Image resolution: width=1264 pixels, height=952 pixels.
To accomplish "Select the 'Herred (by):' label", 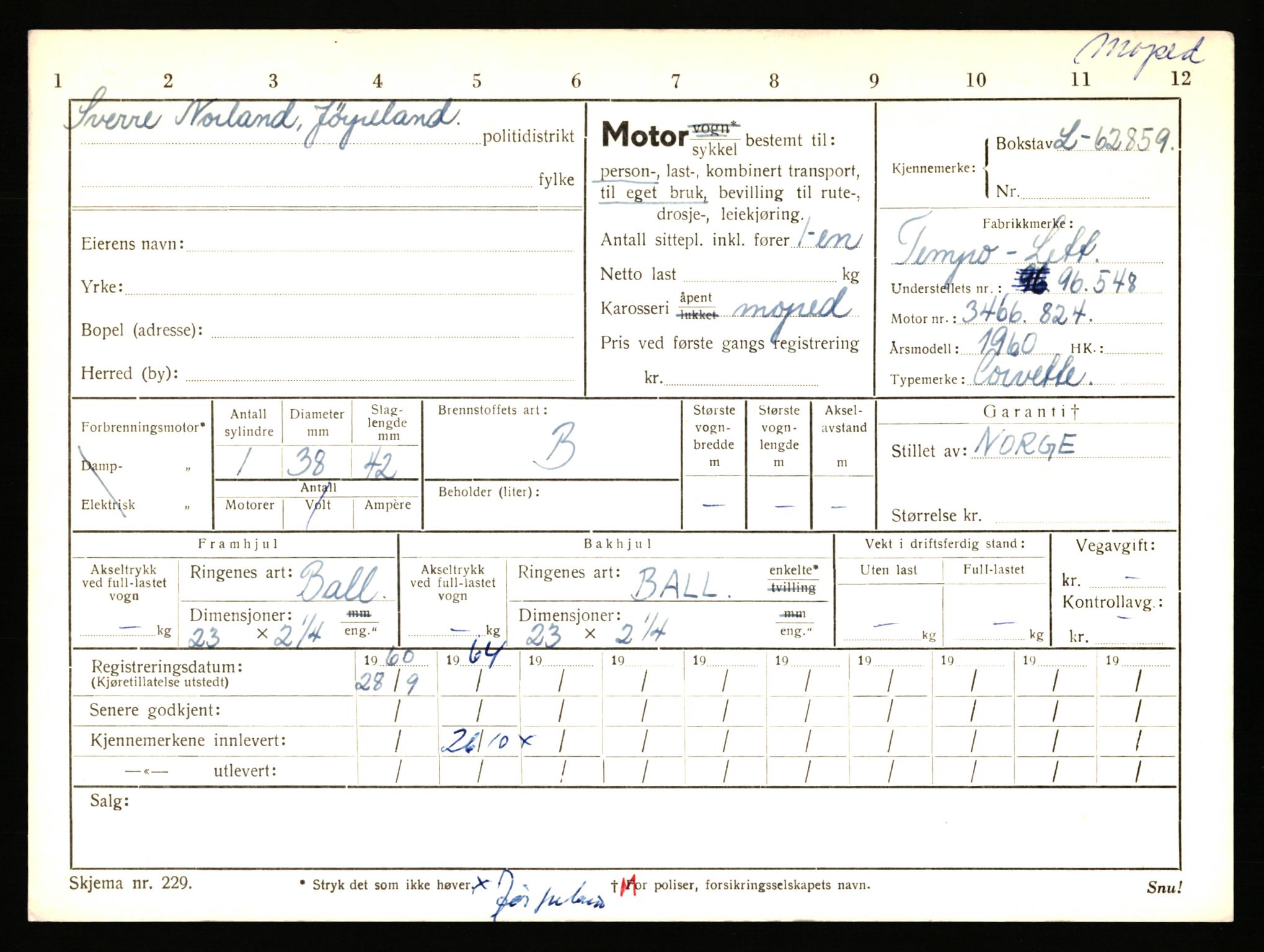I will 130,373.
